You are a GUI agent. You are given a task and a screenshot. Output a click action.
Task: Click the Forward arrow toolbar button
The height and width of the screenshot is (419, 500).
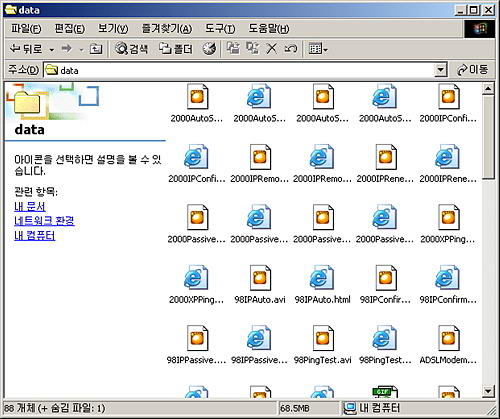tap(66, 49)
